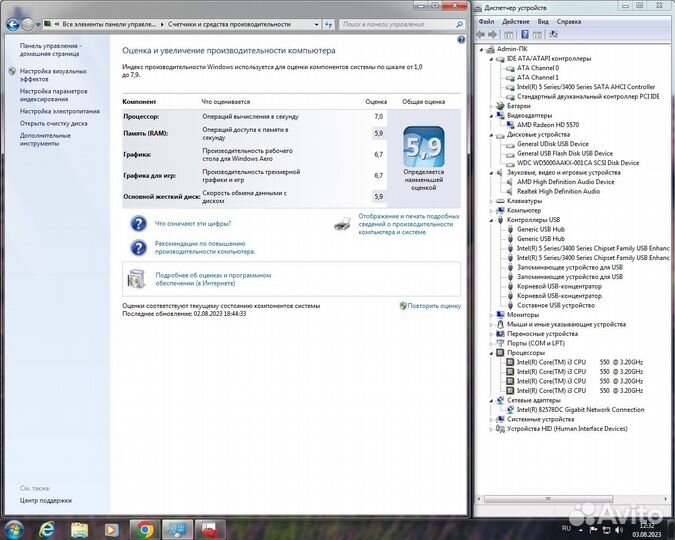Click the question icon beside 'Что означают эти цифры?'

point(138,224)
